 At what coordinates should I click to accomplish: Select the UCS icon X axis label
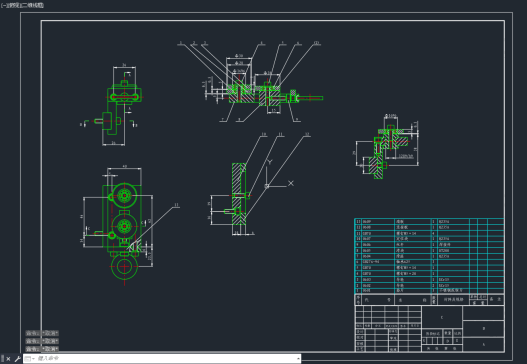pos(291,183)
